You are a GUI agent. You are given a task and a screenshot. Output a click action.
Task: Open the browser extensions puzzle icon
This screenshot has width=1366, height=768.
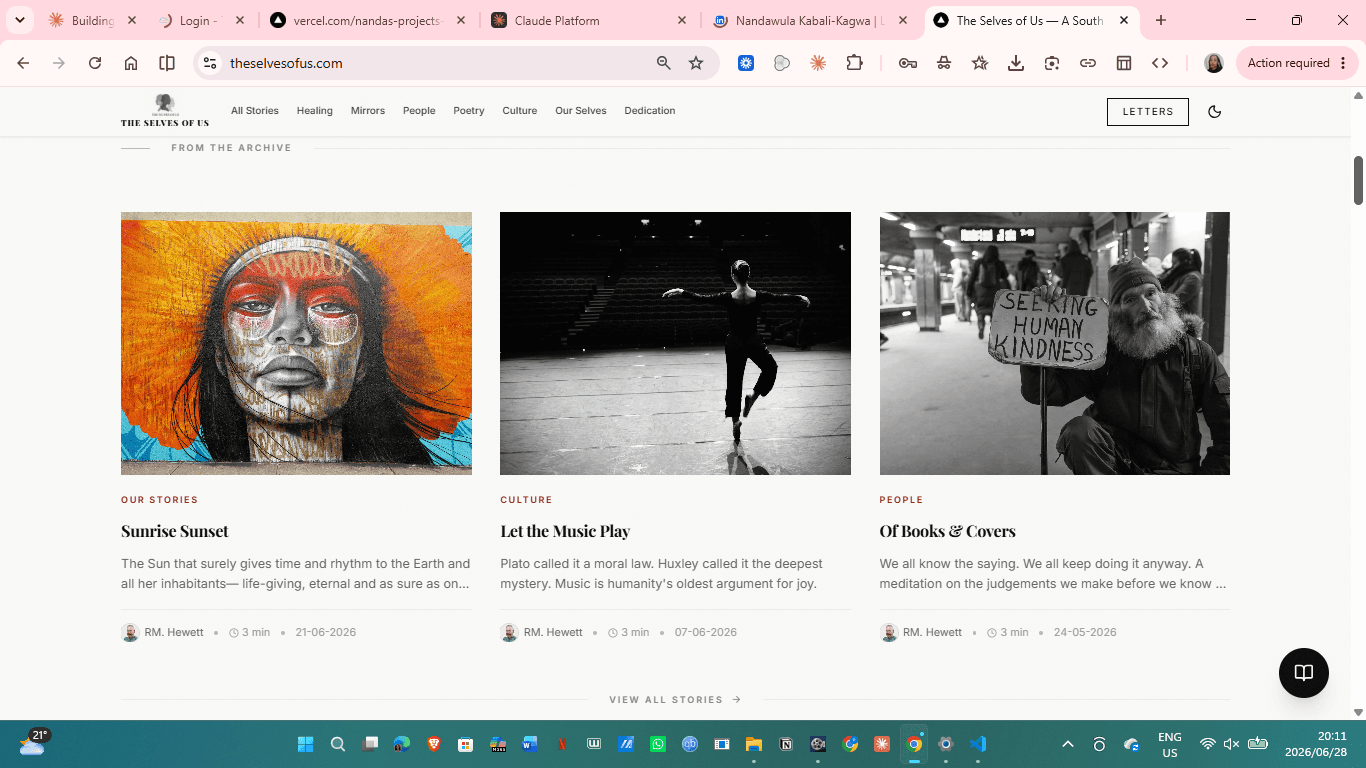click(854, 63)
